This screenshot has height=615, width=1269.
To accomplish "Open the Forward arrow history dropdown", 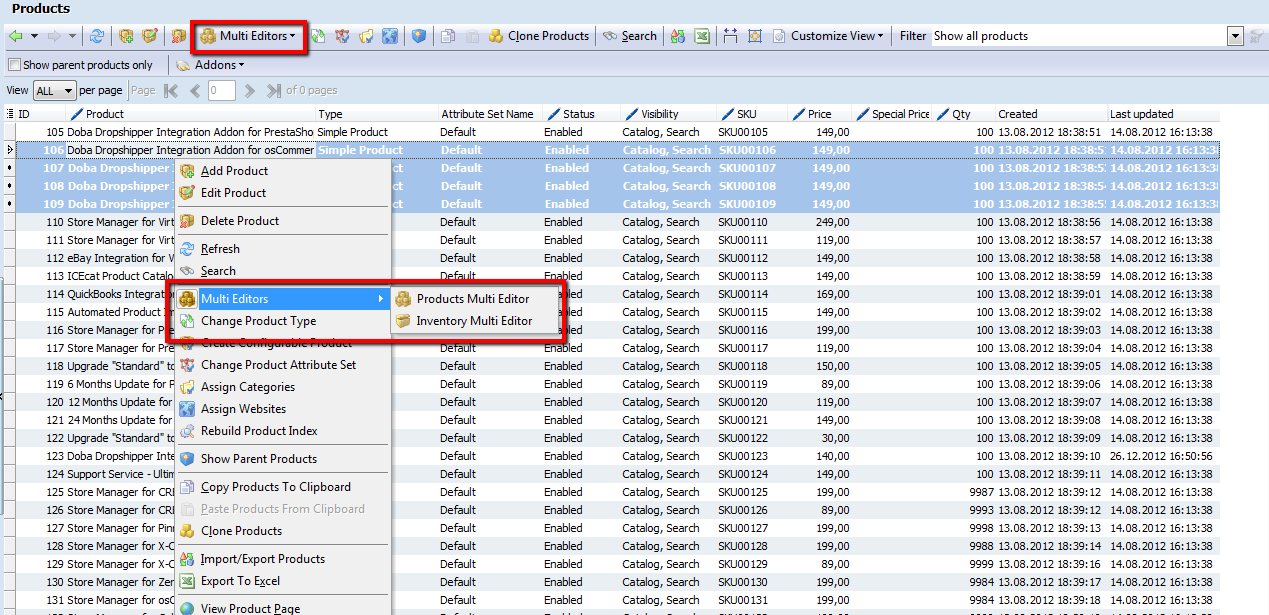I will [x=72, y=36].
